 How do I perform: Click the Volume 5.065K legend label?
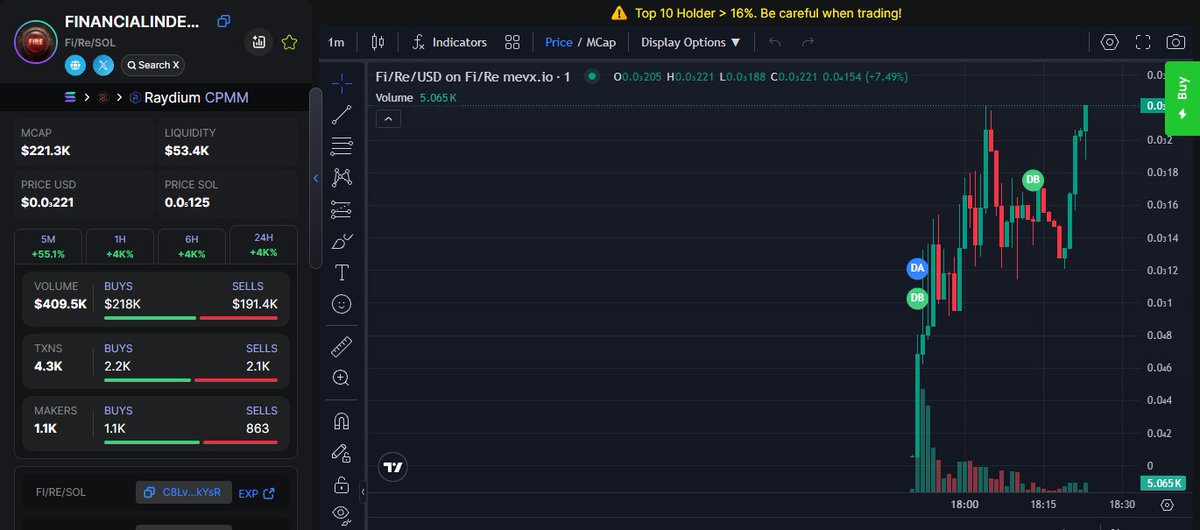click(416, 97)
